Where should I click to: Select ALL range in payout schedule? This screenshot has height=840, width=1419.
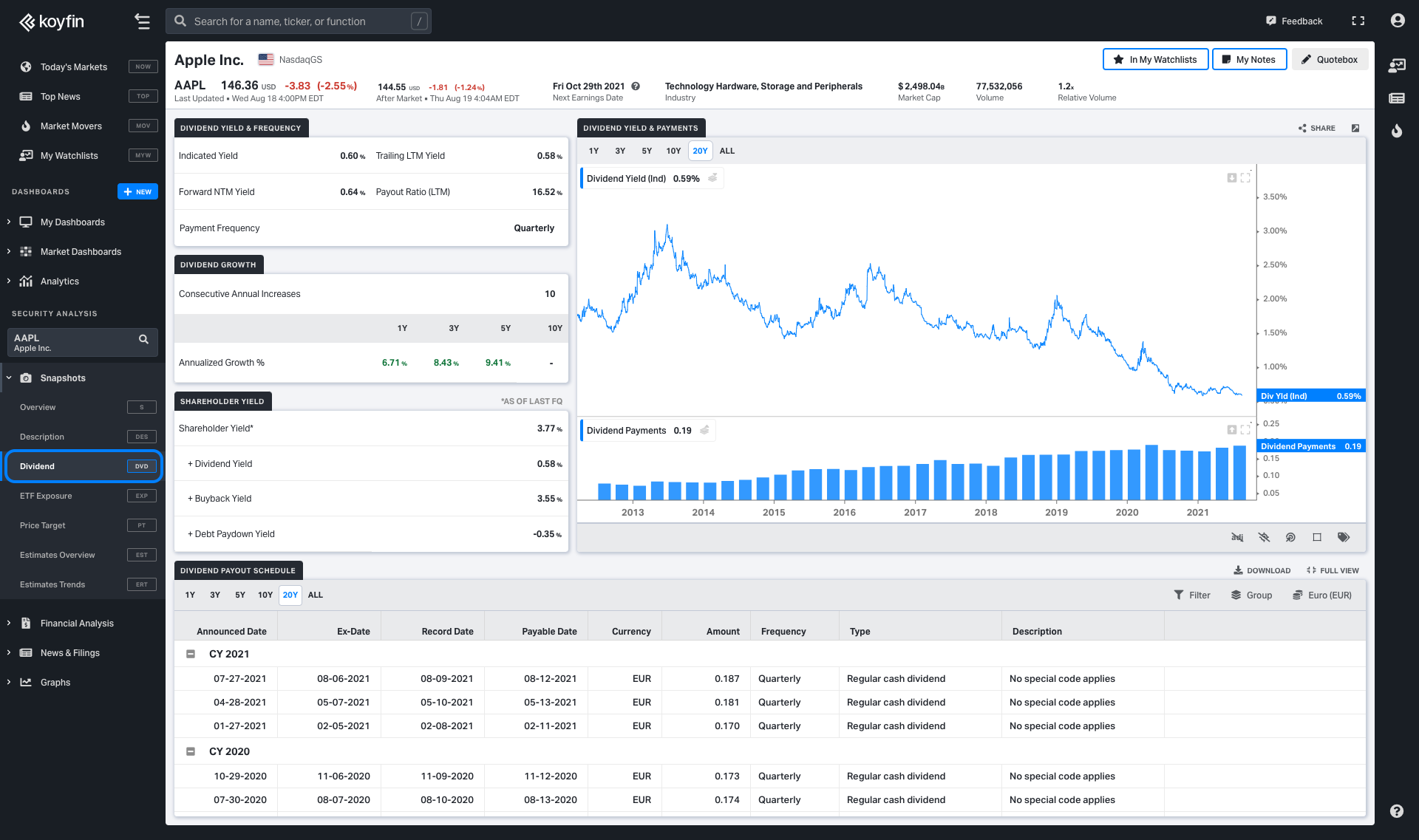coord(316,595)
